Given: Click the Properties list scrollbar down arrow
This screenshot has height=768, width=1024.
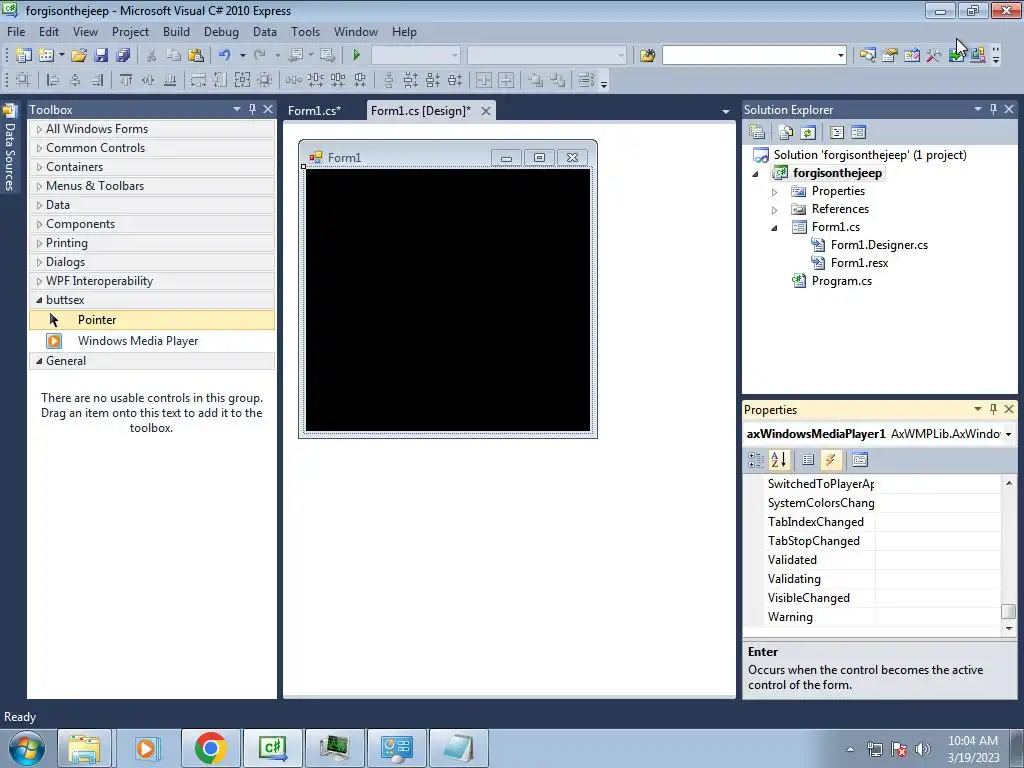Looking at the screenshot, I should click(x=1008, y=628).
